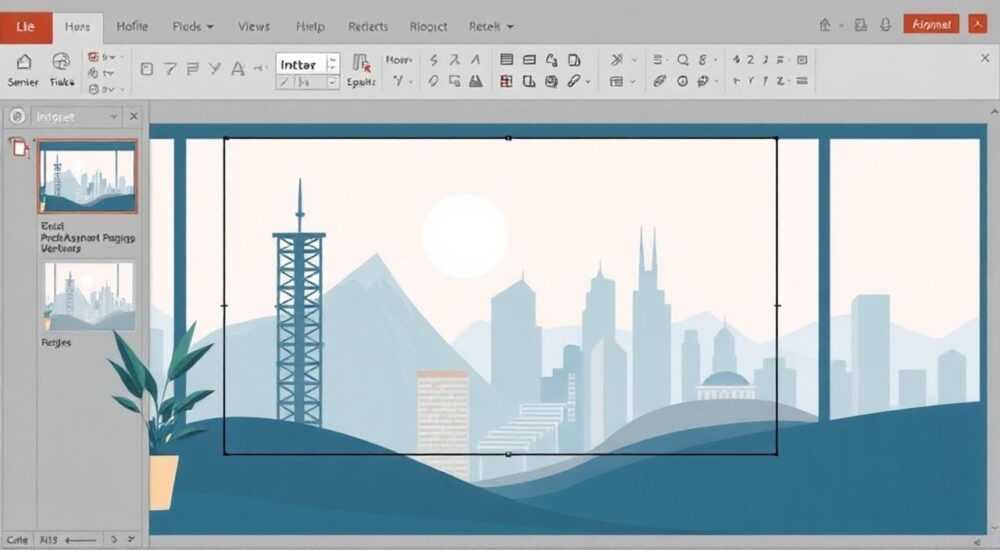Open the Inttar font dropdown
This screenshot has height=550, width=1000.
point(331,64)
